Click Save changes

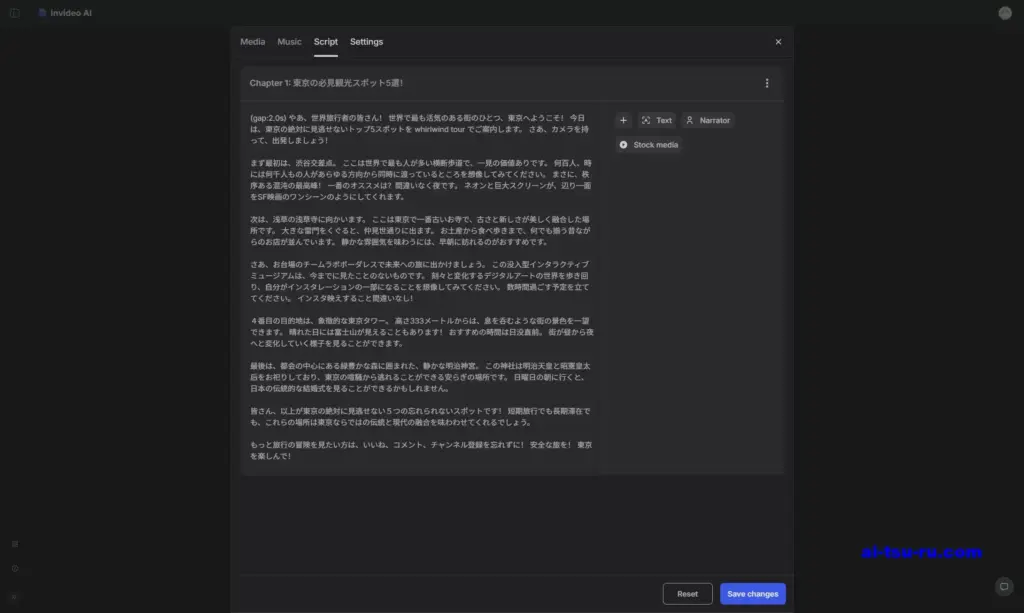coord(752,594)
